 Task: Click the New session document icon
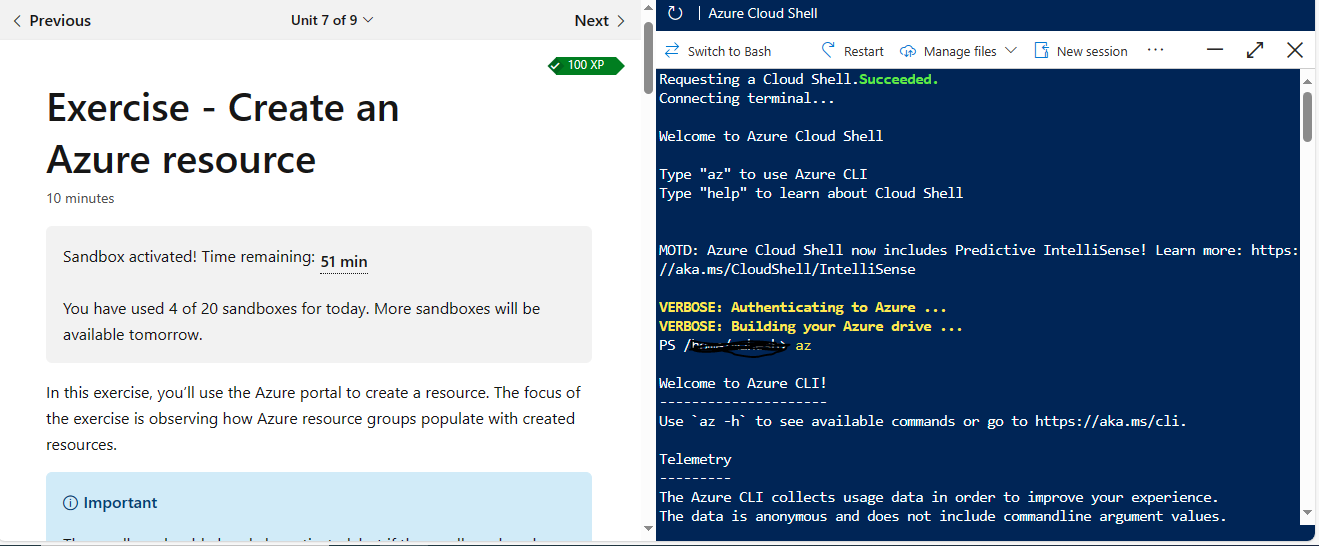tap(1041, 51)
